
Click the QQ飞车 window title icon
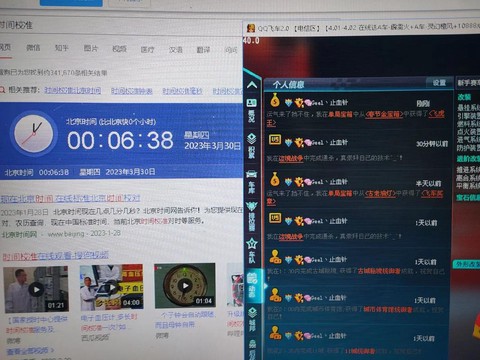251,28
